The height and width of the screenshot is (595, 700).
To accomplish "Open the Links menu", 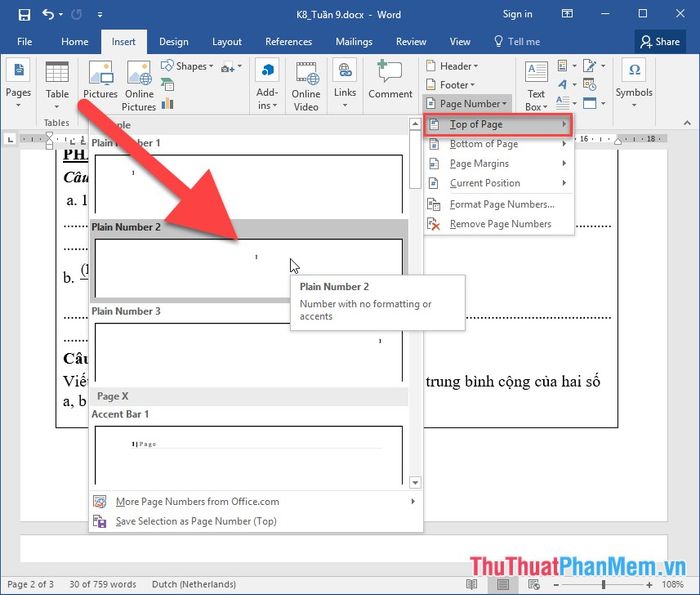I will 345,84.
